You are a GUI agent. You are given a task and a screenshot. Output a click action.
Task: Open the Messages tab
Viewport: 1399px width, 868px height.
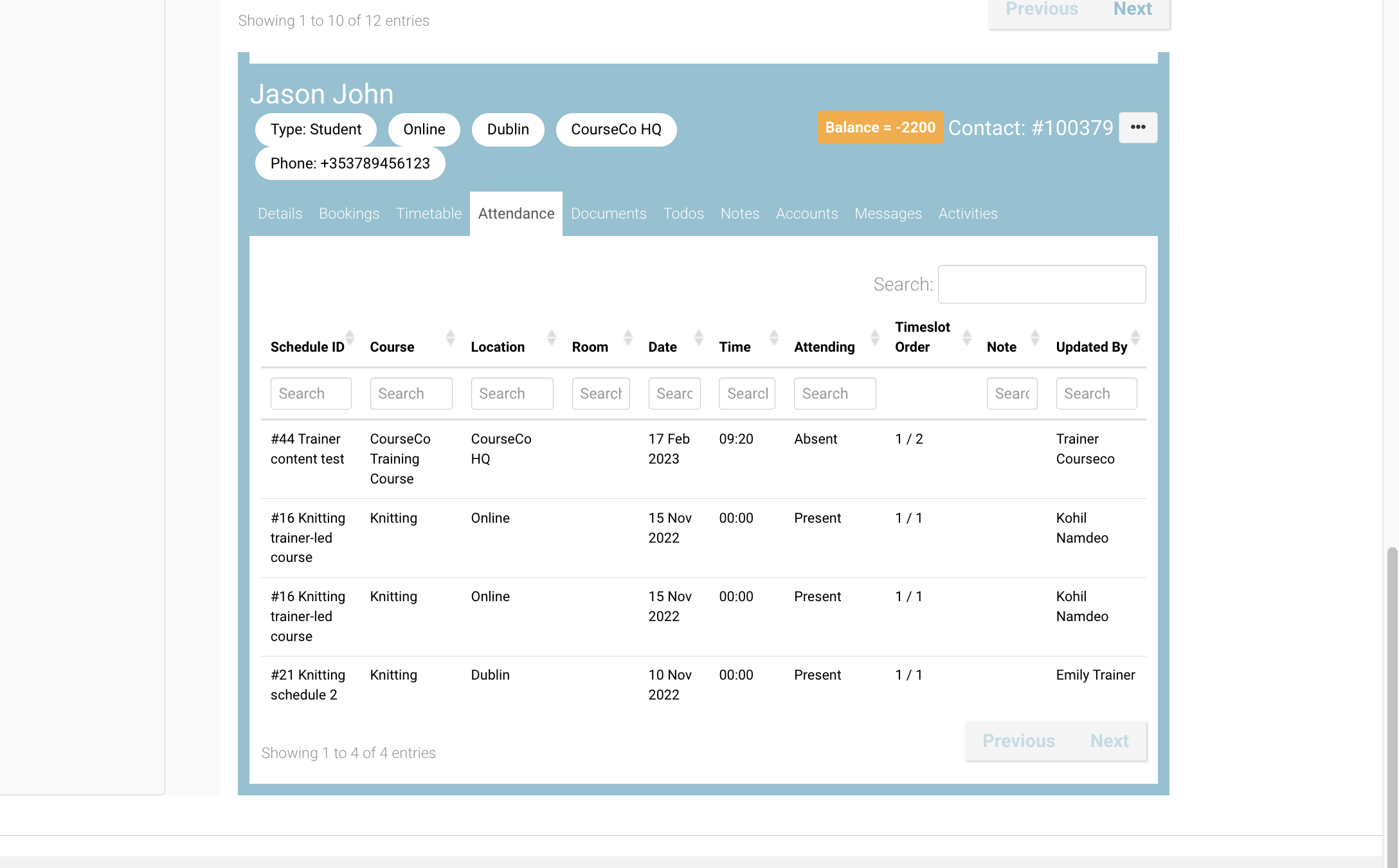pyautogui.click(x=887, y=213)
